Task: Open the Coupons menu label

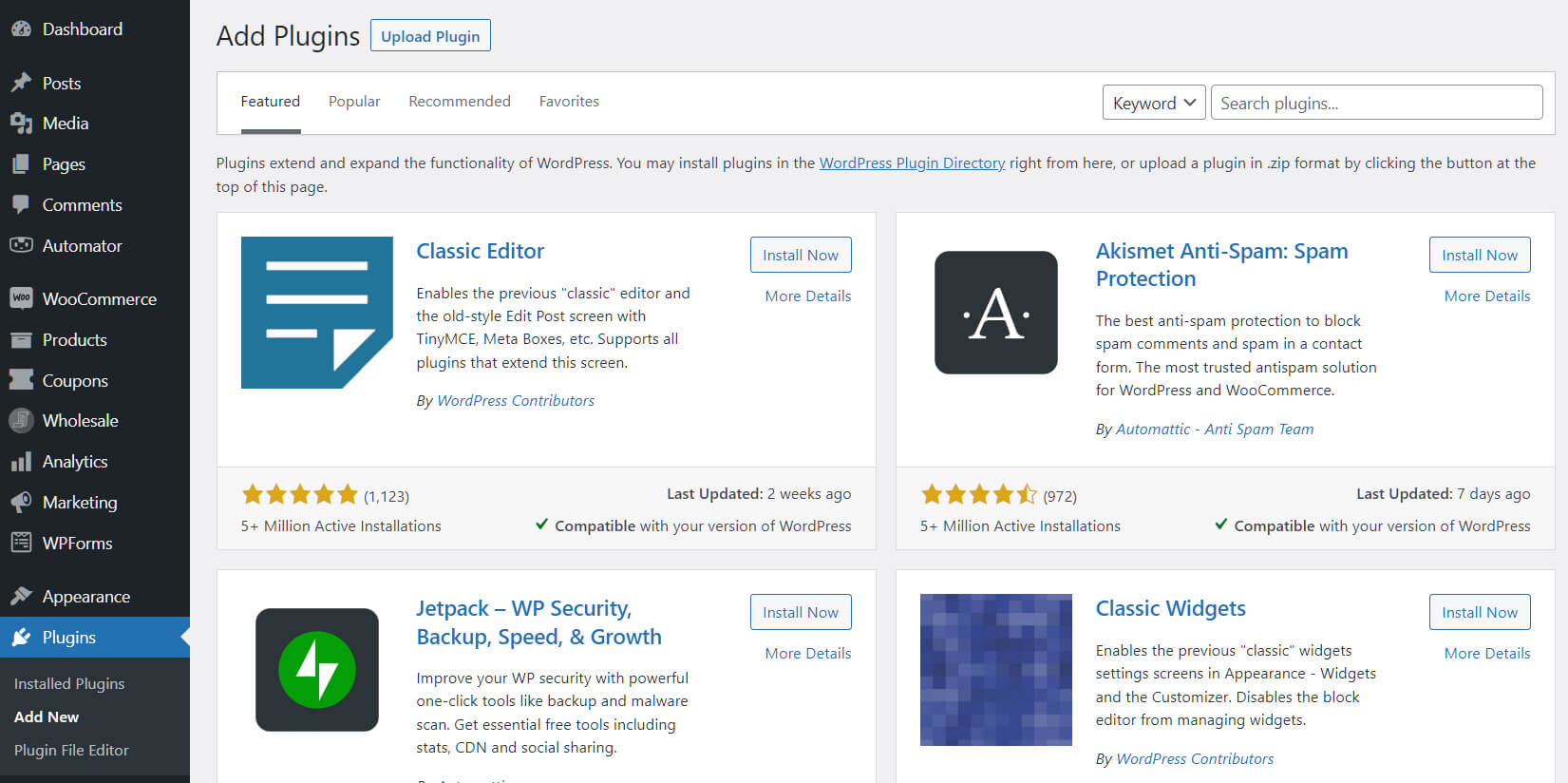Action: coord(75,381)
